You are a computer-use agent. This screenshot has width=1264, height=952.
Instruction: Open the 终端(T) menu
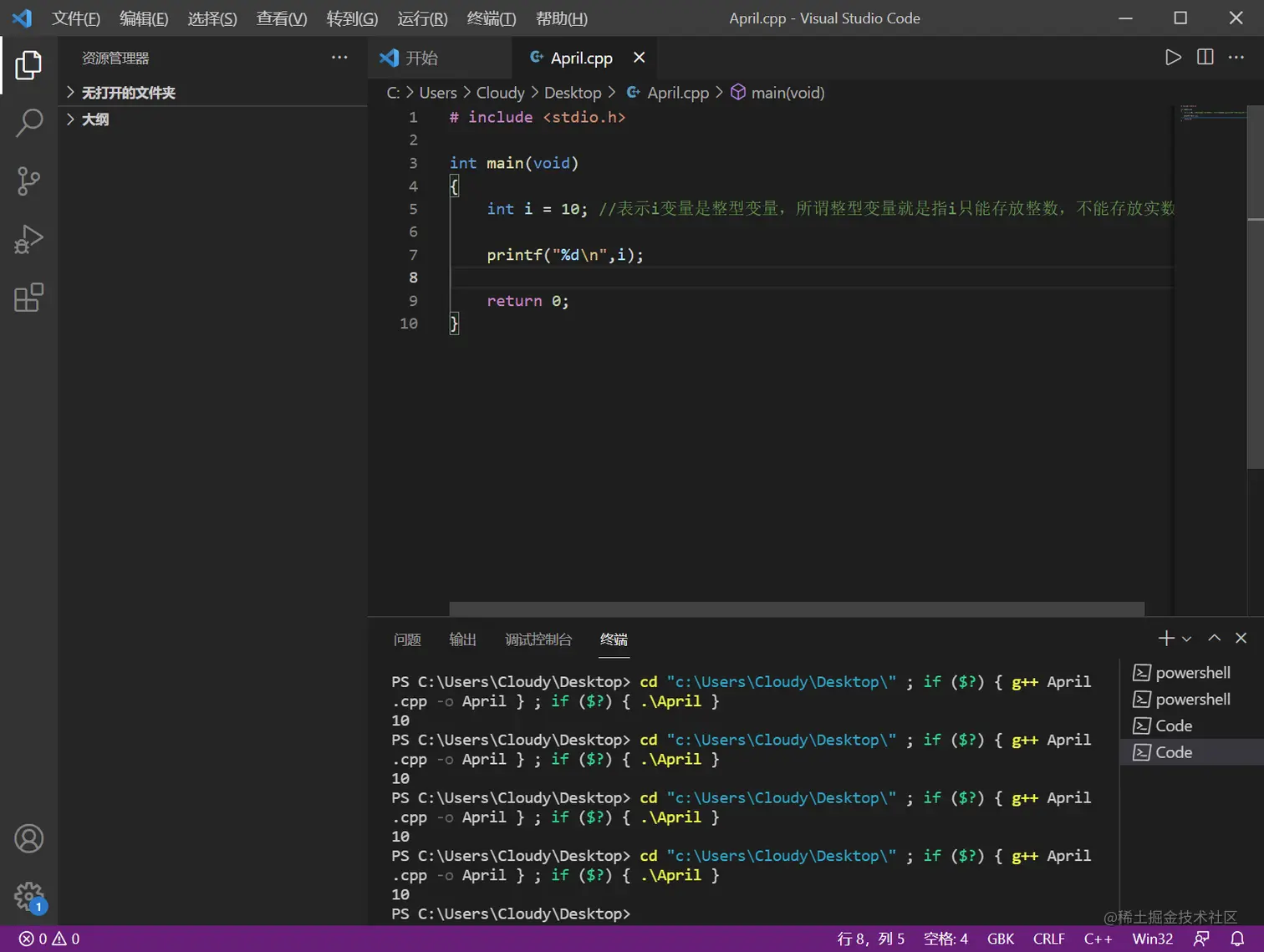pyautogui.click(x=491, y=18)
